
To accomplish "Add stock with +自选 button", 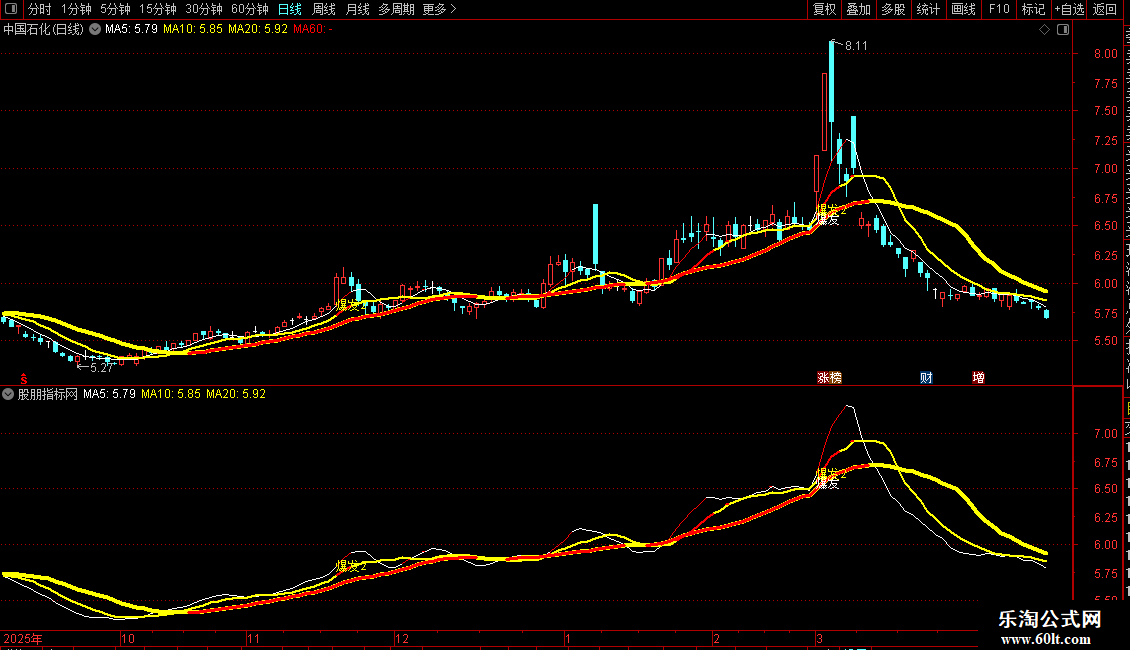I will (1069, 9).
